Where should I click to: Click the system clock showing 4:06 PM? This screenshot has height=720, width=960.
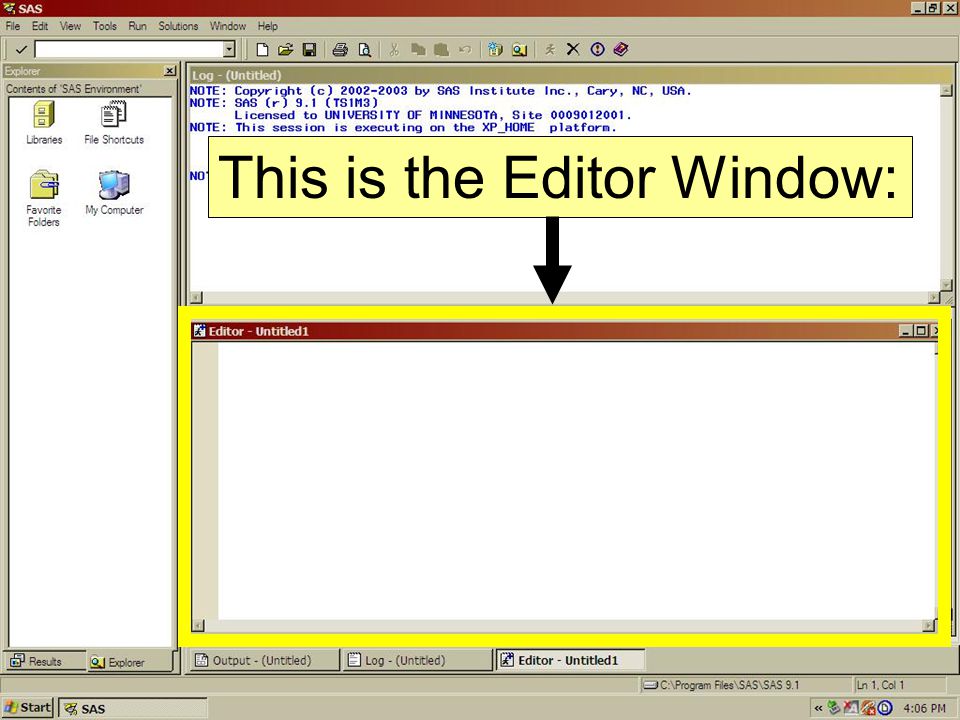[924, 708]
